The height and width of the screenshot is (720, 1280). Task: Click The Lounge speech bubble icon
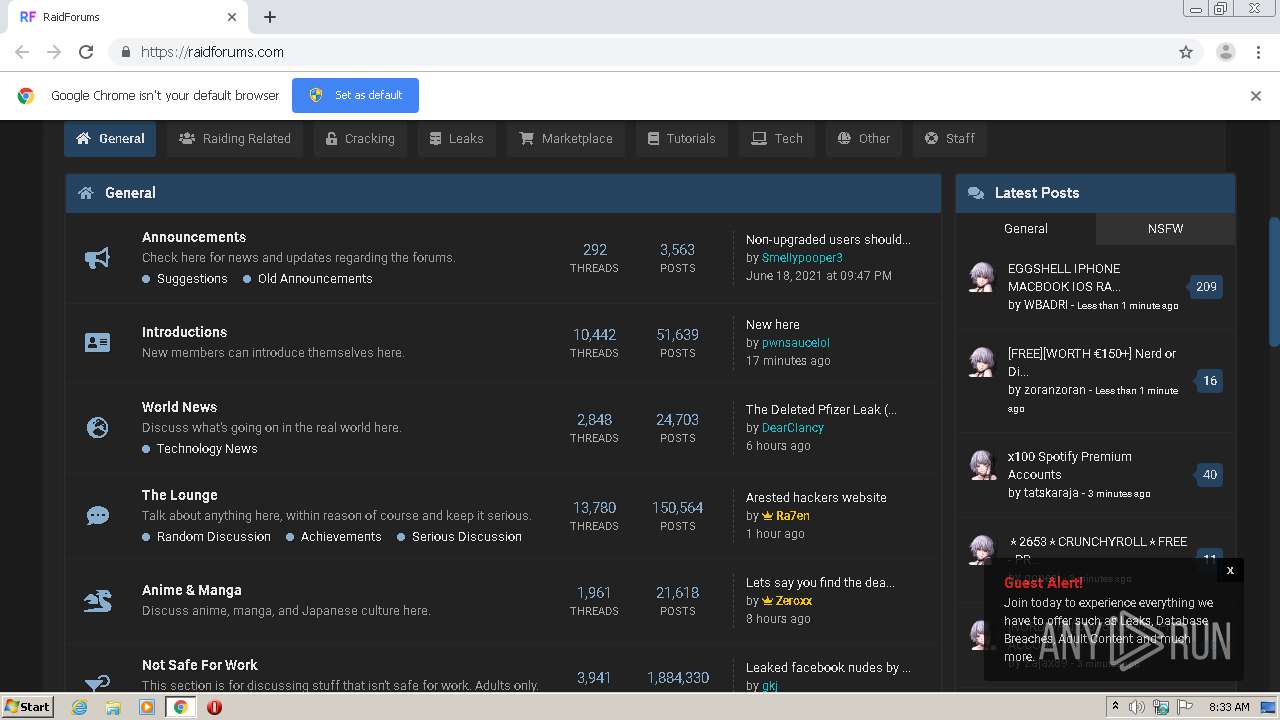[x=97, y=516]
